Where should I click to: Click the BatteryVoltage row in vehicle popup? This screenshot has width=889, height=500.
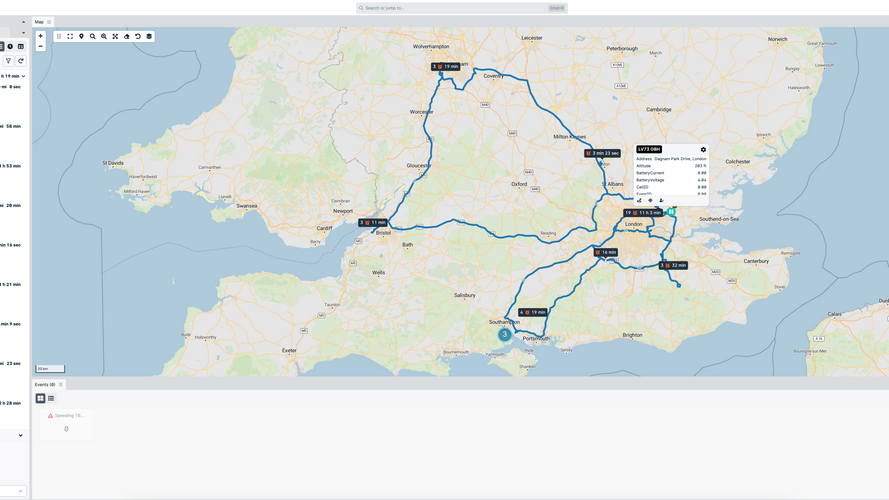(x=671, y=180)
